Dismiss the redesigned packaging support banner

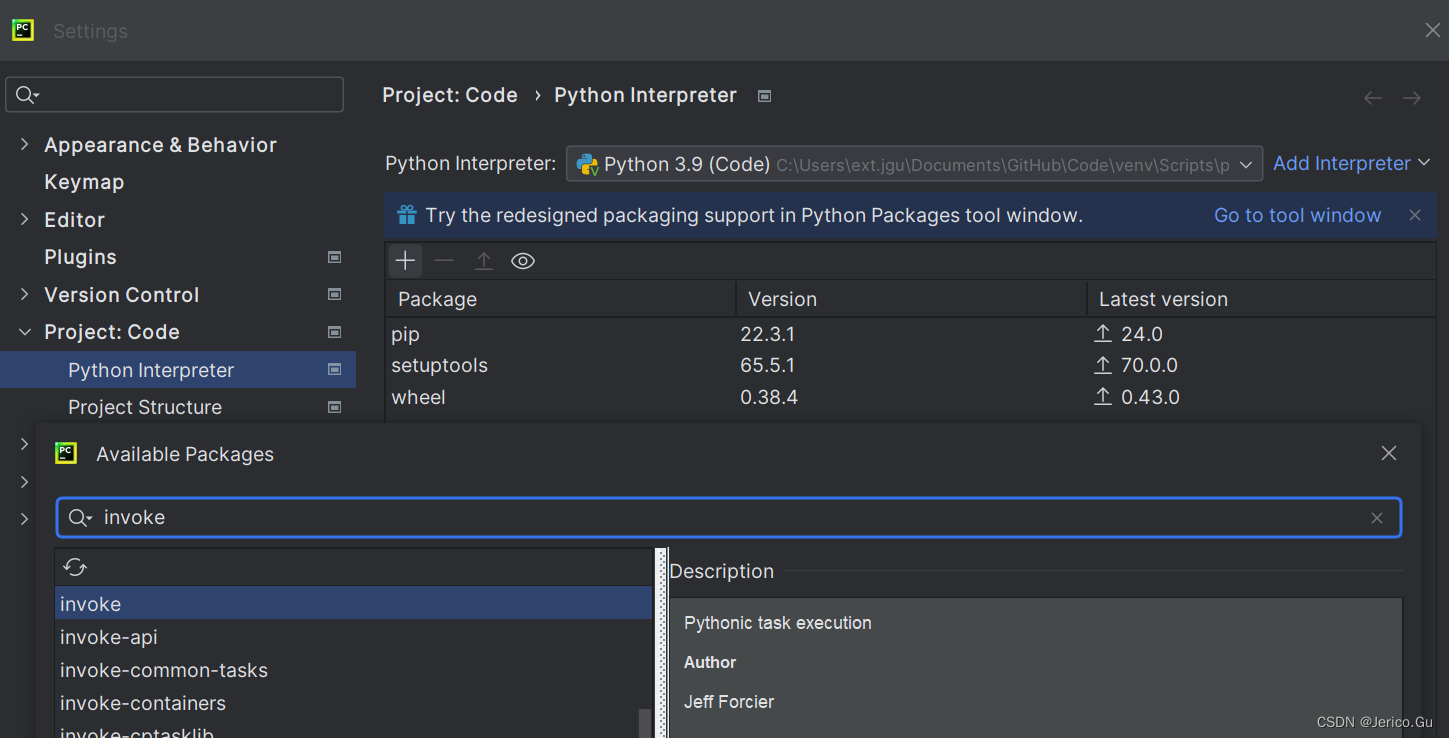pos(1415,215)
